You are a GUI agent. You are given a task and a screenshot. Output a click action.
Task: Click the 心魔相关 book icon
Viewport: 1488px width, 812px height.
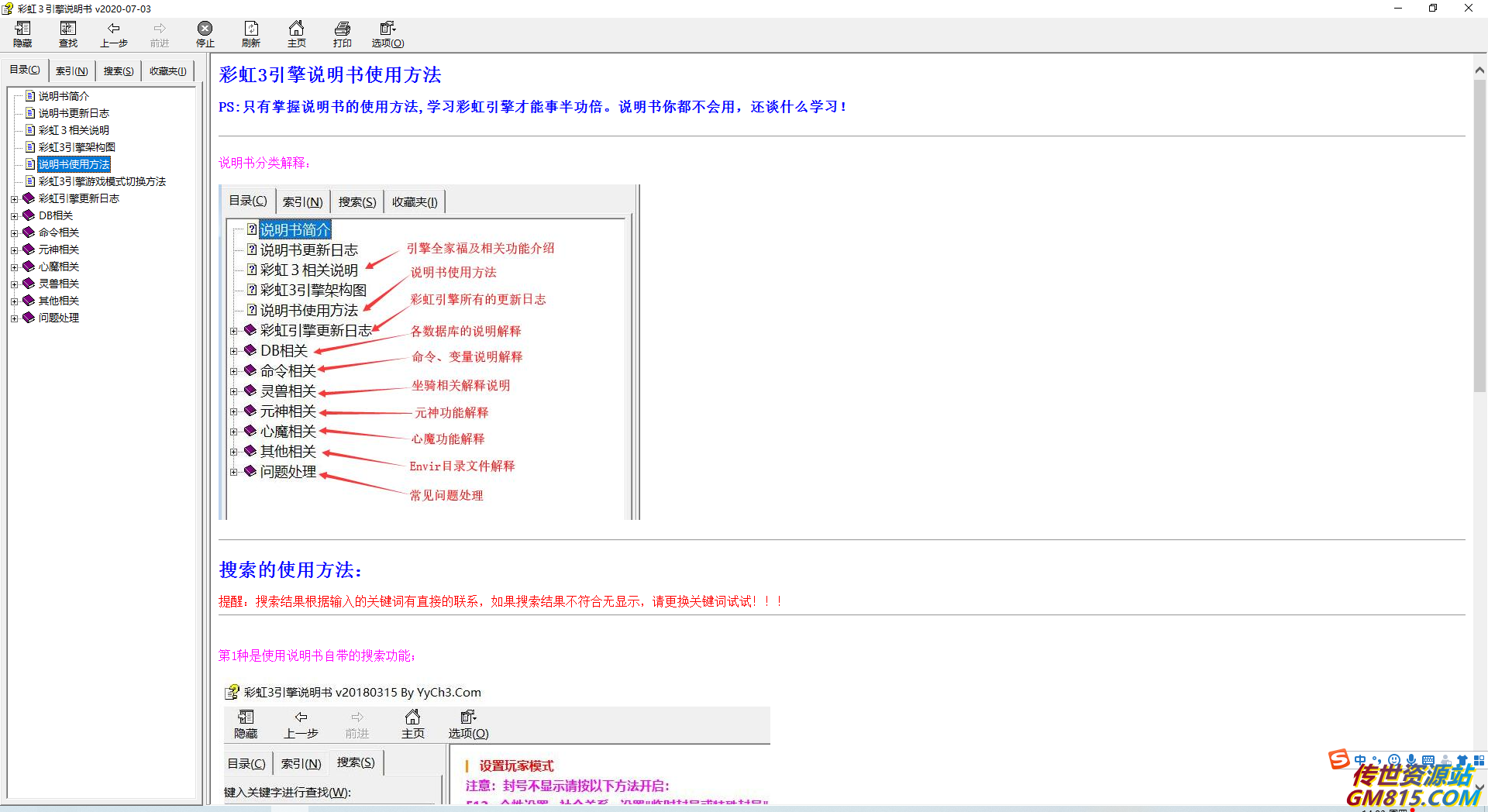29,267
